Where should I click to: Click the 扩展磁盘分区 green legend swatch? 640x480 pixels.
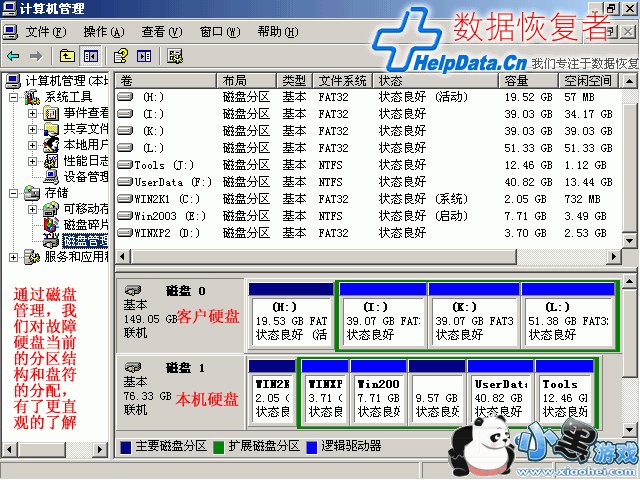(x=218, y=447)
